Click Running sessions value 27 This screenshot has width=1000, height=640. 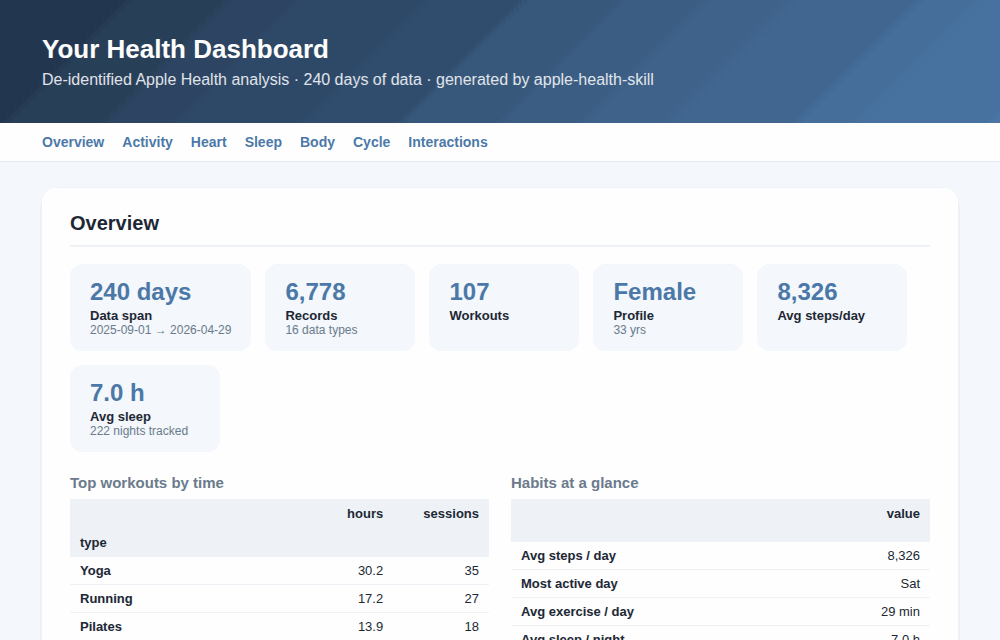(x=471, y=599)
